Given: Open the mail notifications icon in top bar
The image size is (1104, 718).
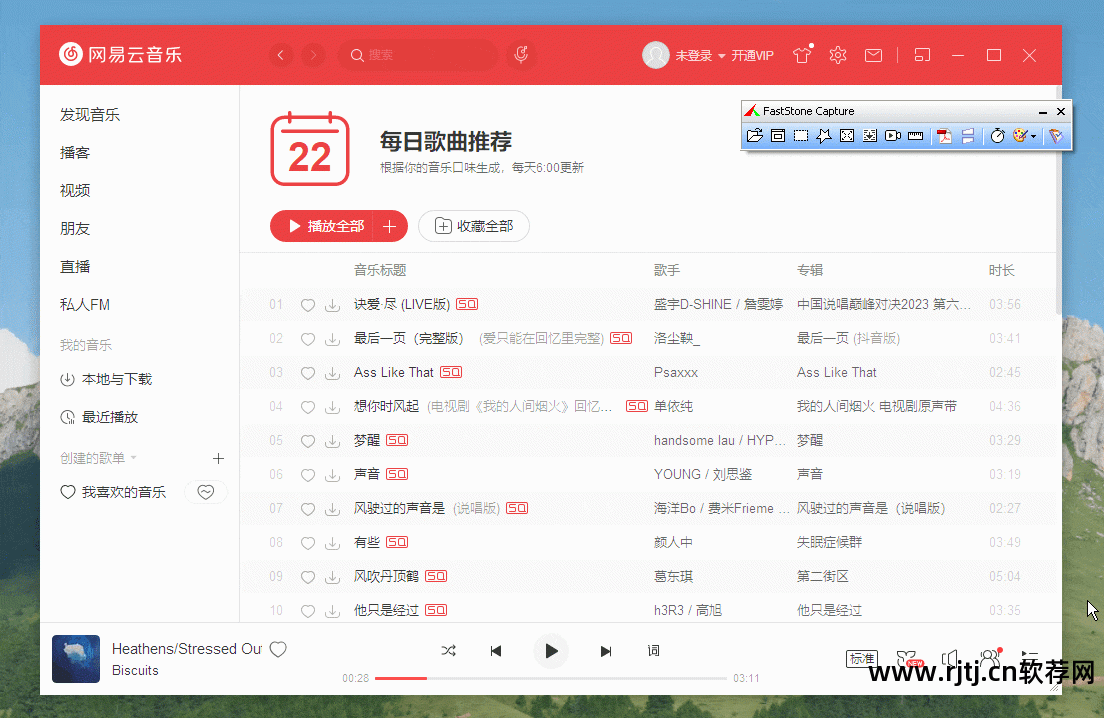Looking at the screenshot, I should point(872,55).
